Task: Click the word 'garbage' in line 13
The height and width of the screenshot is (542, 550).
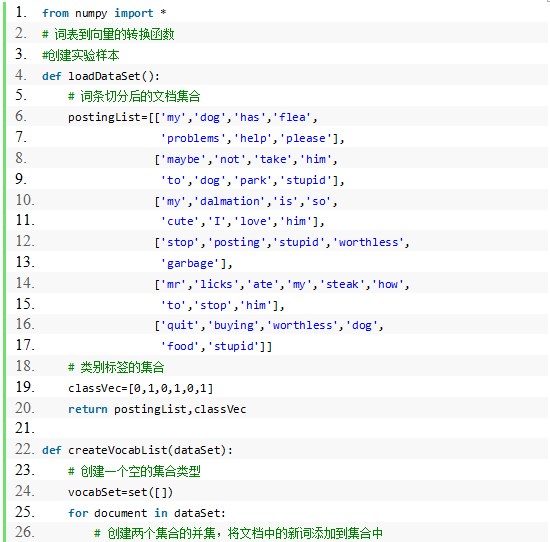Action: (190, 263)
